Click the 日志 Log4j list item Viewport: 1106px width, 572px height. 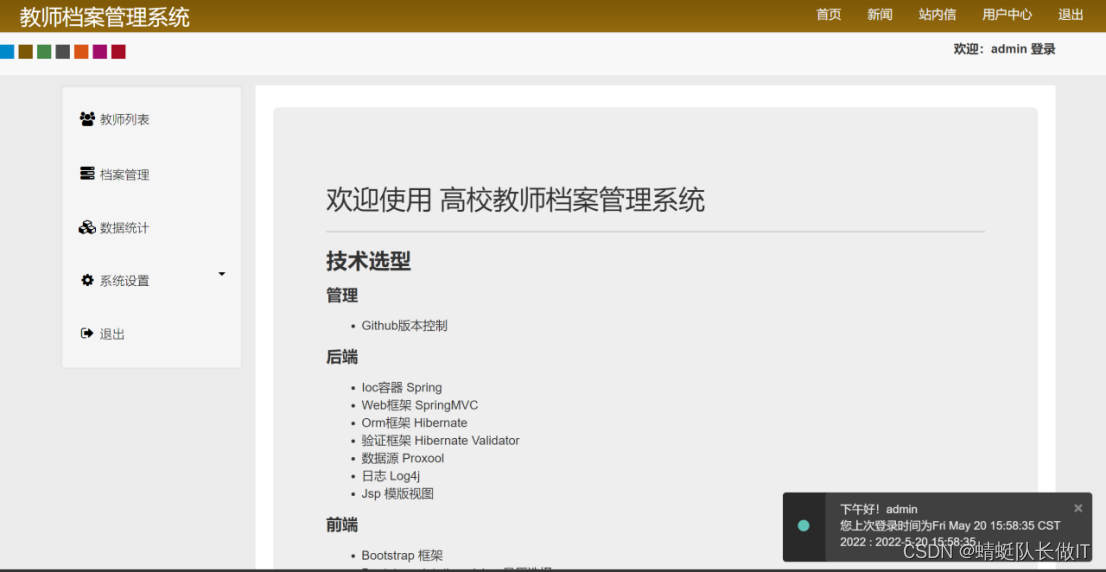pyautogui.click(x=391, y=476)
